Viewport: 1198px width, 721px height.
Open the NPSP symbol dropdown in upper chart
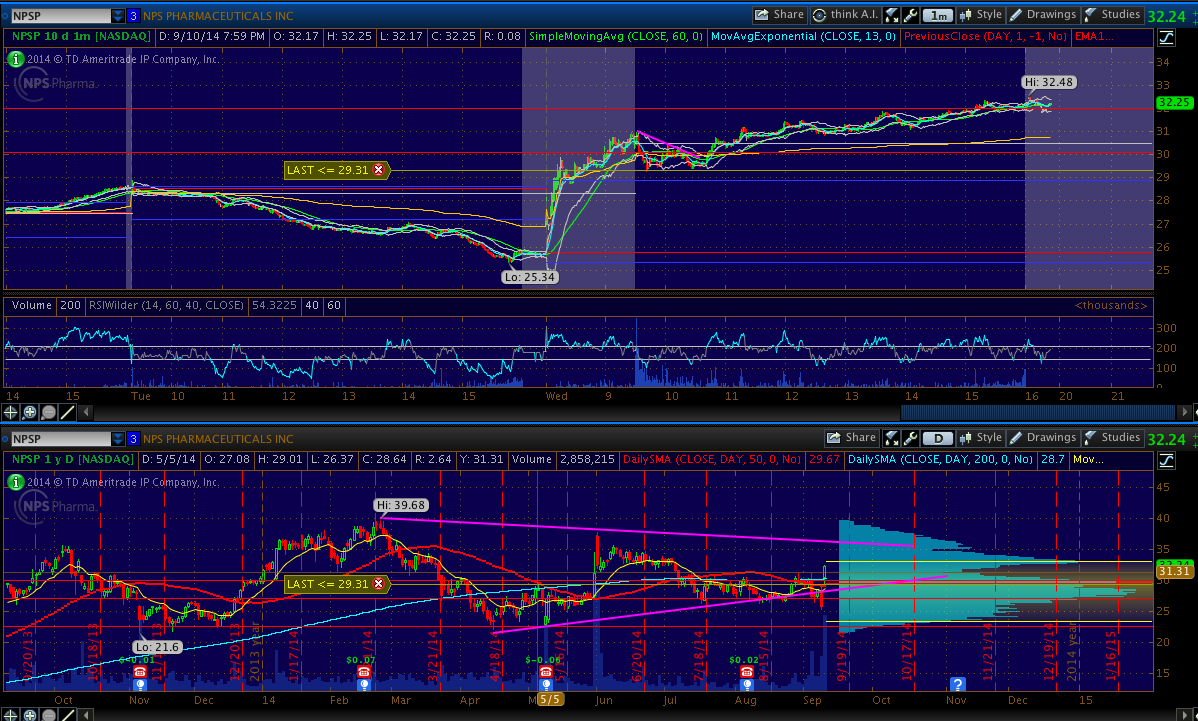118,16
